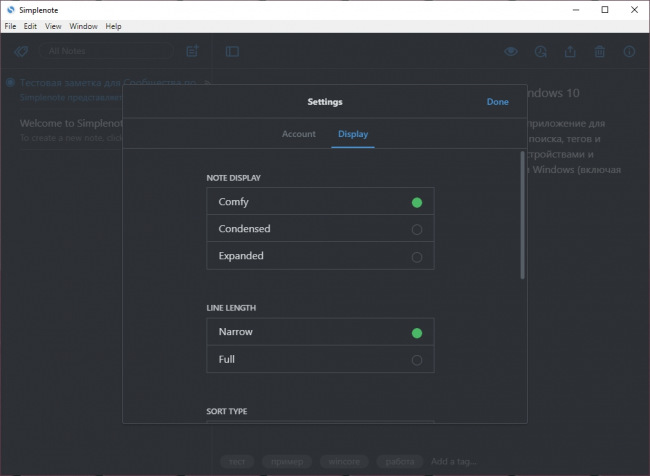Close the Simplenote window
This screenshot has height=476, width=650.
[x=634, y=10]
